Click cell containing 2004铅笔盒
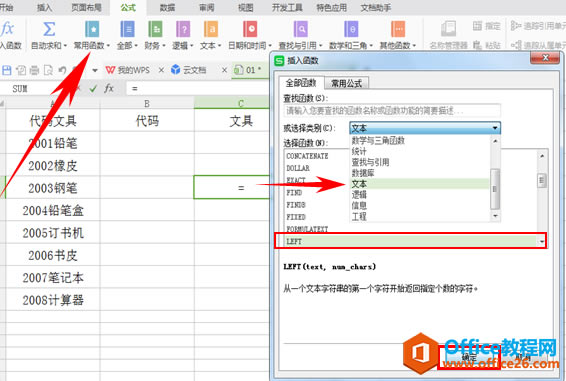 53,210
